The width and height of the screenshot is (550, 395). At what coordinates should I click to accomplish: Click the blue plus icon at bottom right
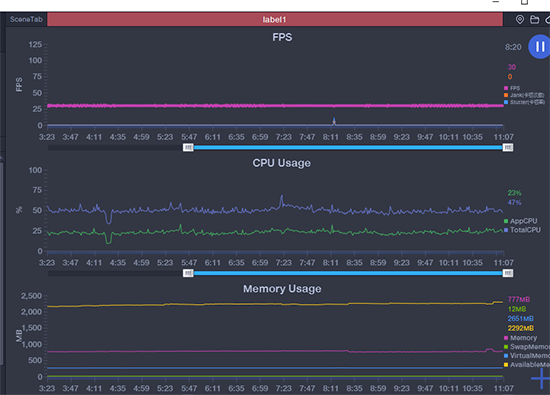pyautogui.click(x=541, y=378)
